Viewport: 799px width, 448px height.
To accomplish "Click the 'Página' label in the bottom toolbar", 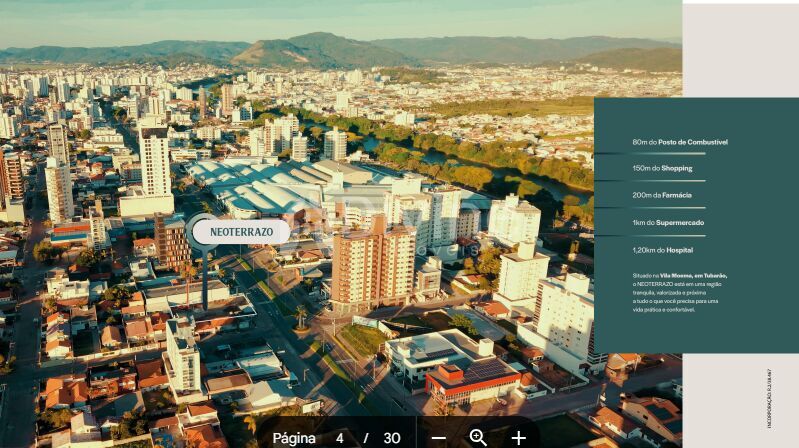I will coord(294,438).
